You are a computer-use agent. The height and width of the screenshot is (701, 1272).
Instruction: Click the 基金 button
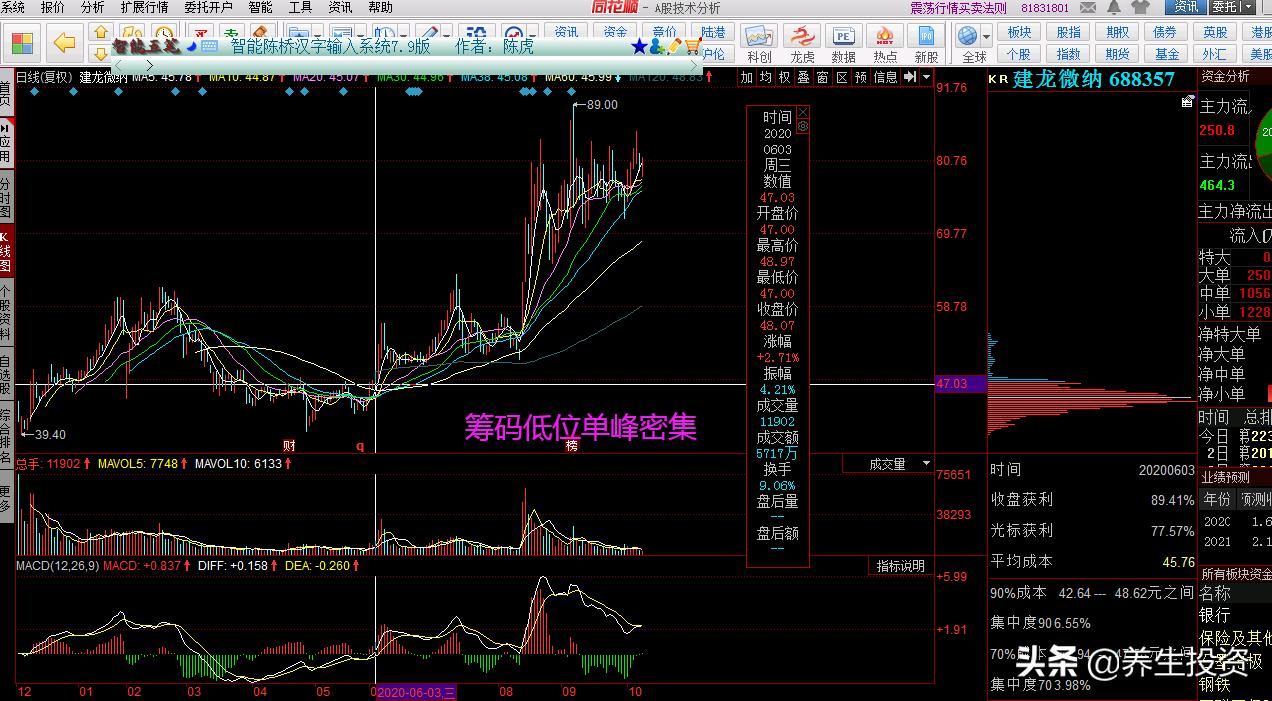(1167, 54)
